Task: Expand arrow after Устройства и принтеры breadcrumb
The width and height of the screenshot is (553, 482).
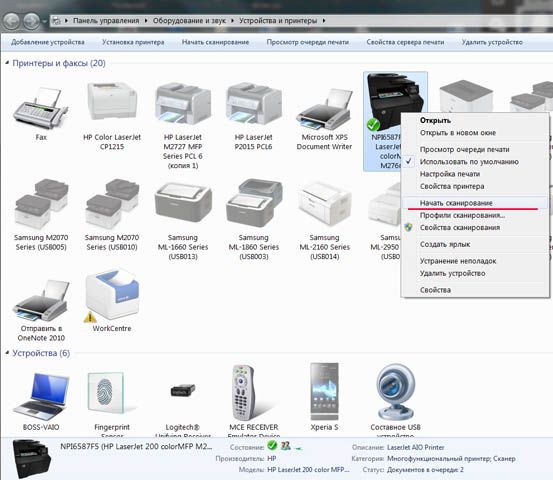Action: [324, 21]
